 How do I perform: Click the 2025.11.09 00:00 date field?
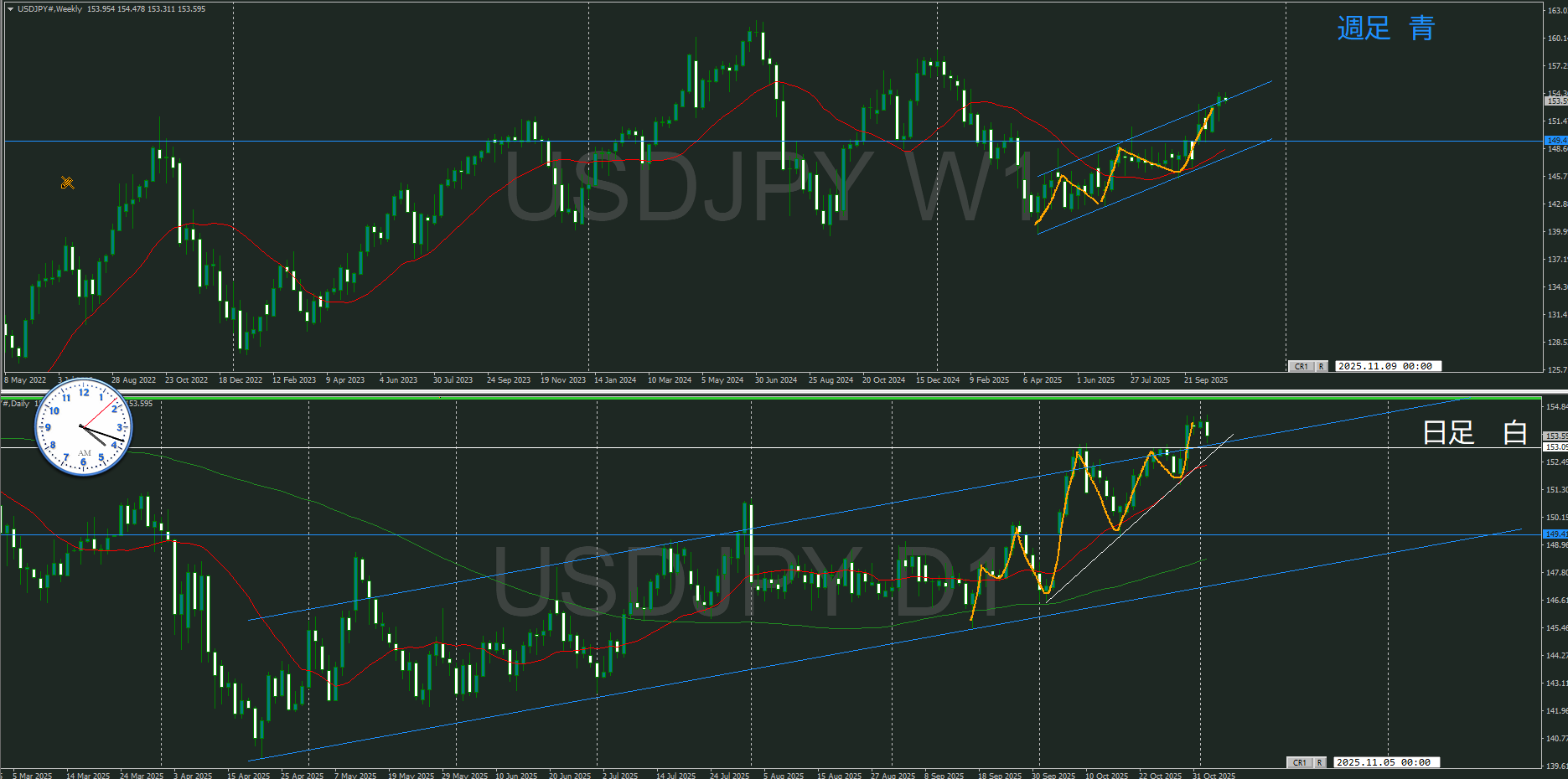coord(1387,366)
